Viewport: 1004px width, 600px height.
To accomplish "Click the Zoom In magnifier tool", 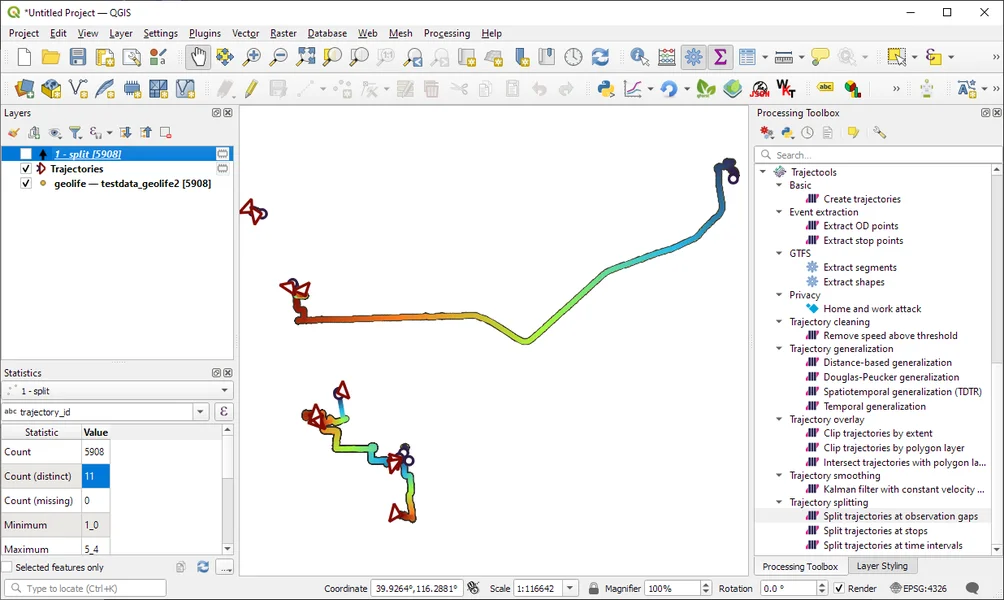I will pyautogui.click(x=252, y=57).
